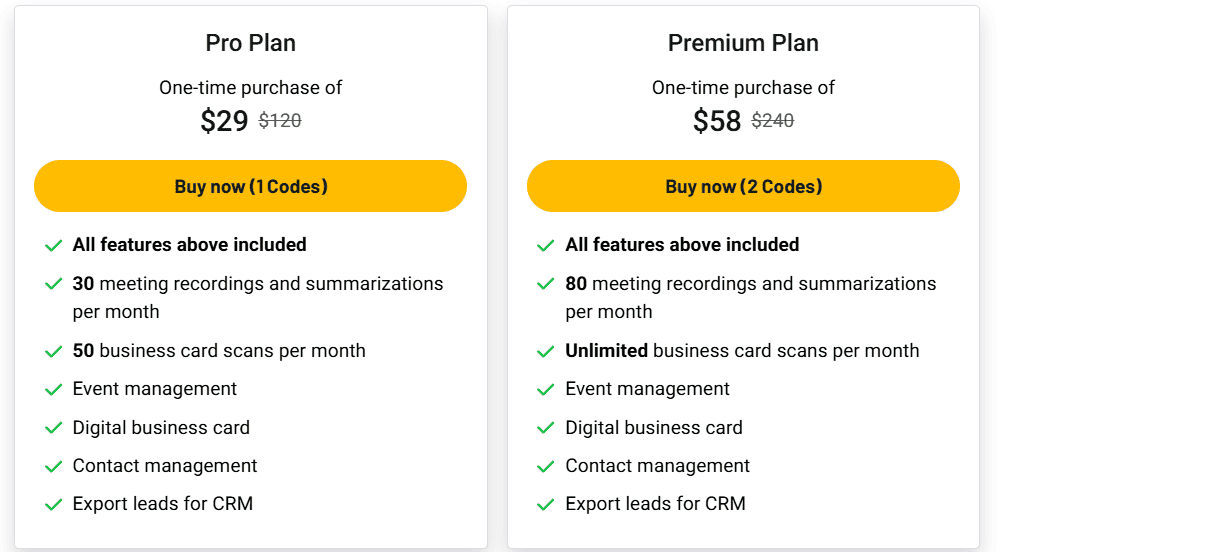Click Premium Plan Export leads checkmark
Viewport: 1230px width, 552px height.
pyautogui.click(x=546, y=504)
